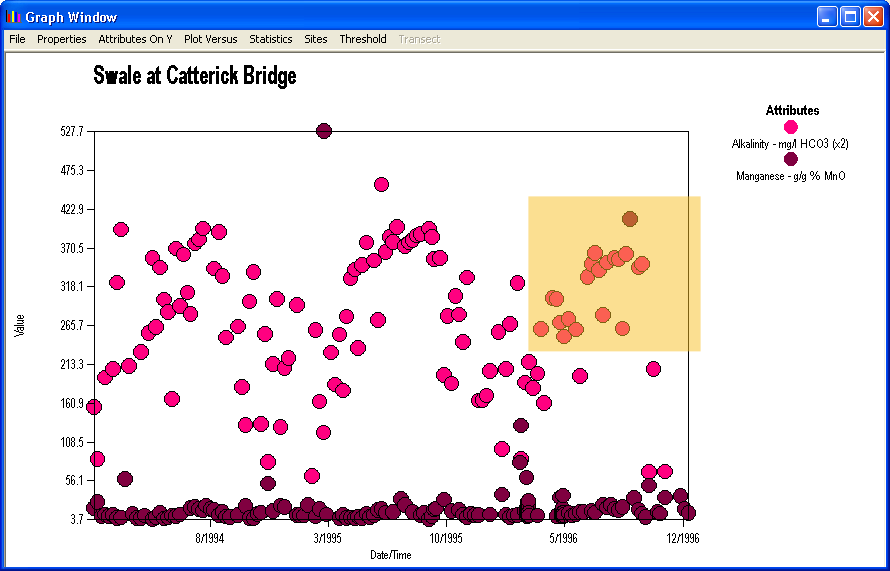Close the Graph Window
The height and width of the screenshot is (571, 890).
pos(873,16)
